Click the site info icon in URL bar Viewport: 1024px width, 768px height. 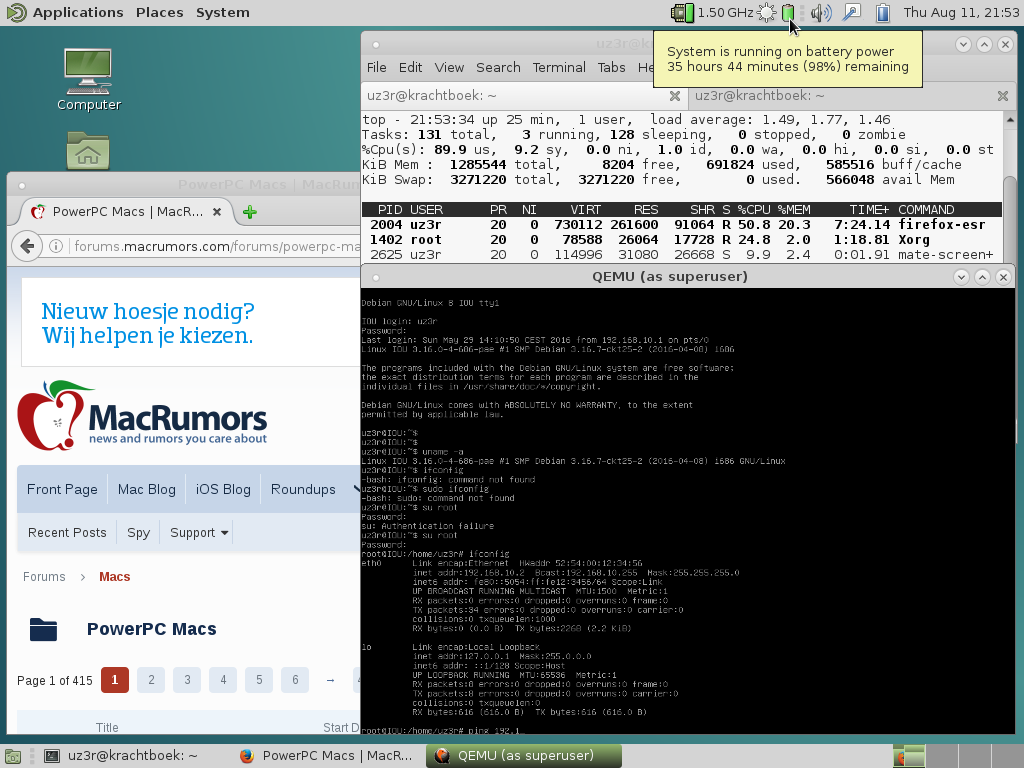click(x=56, y=246)
